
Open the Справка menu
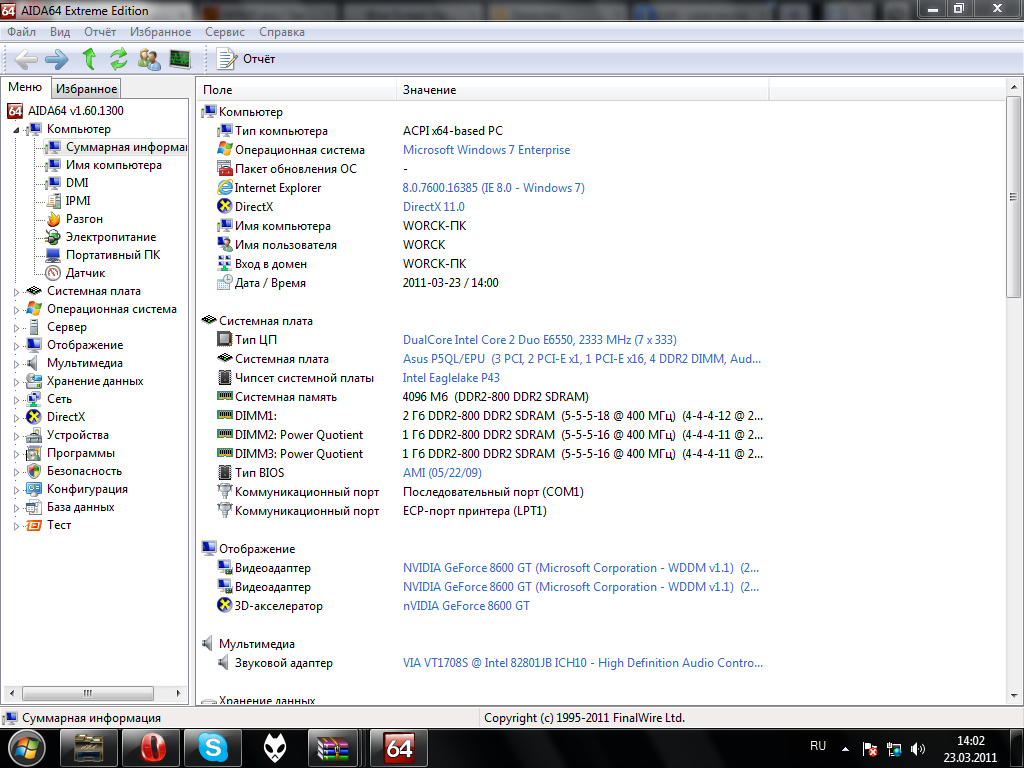281,32
